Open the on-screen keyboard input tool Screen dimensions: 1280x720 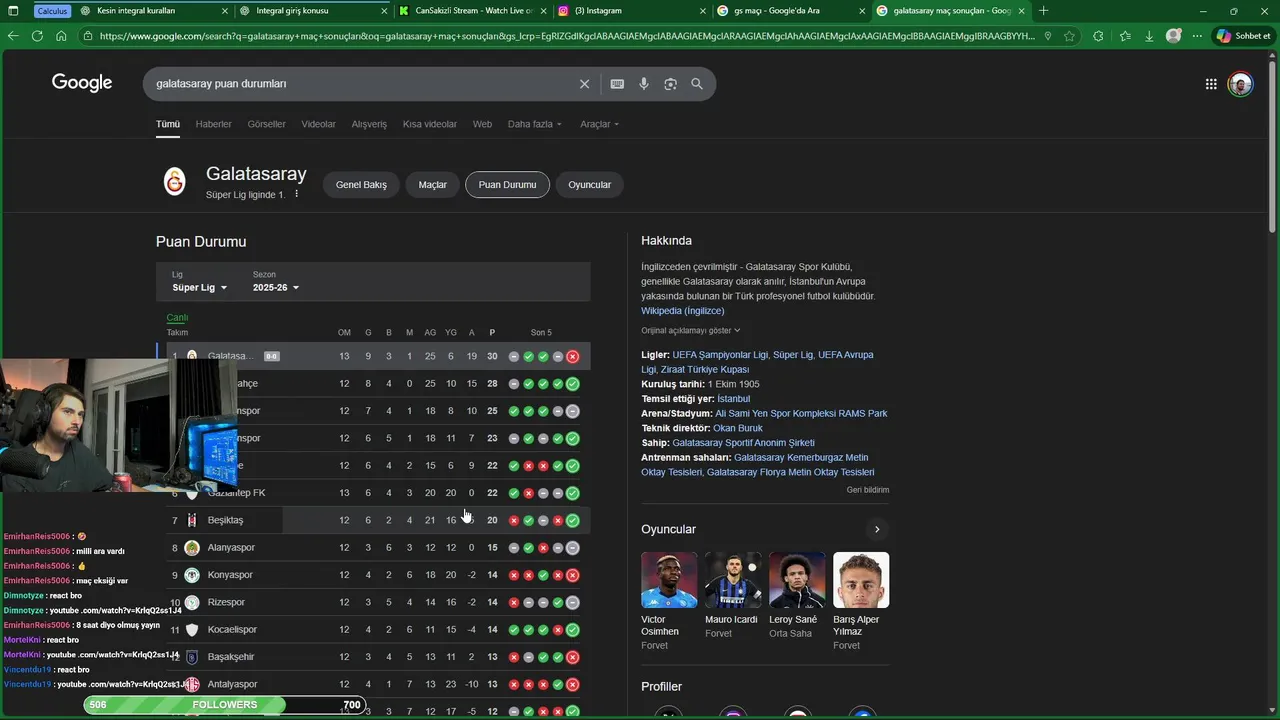(x=617, y=84)
